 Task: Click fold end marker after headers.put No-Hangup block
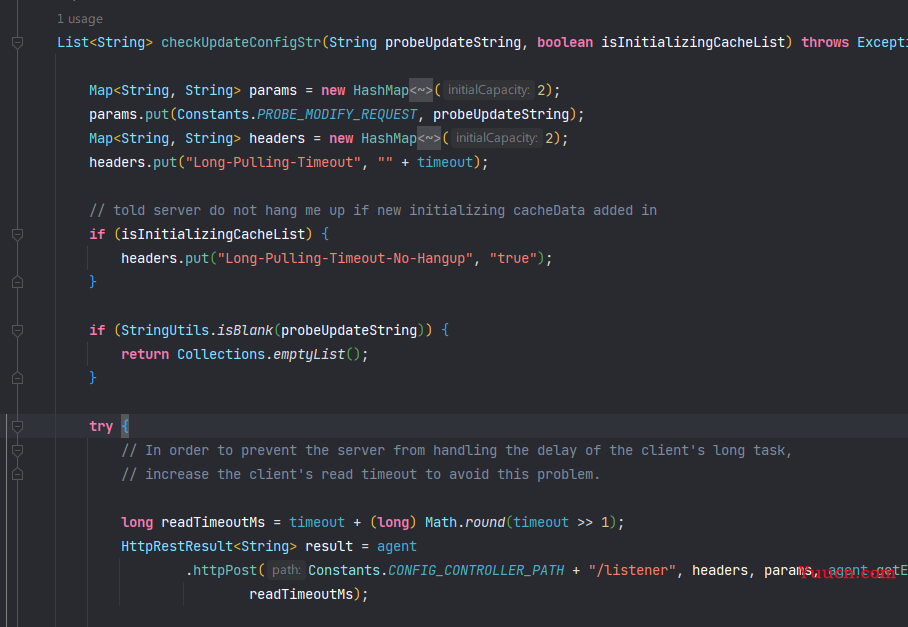pyautogui.click(x=17, y=282)
